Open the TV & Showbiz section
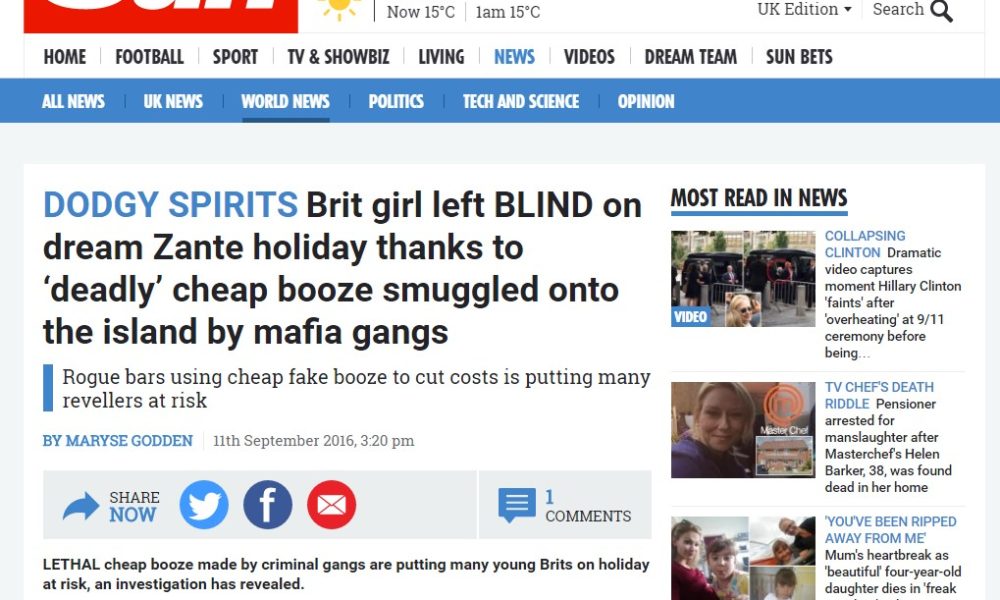This screenshot has width=1000, height=600. click(x=338, y=57)
